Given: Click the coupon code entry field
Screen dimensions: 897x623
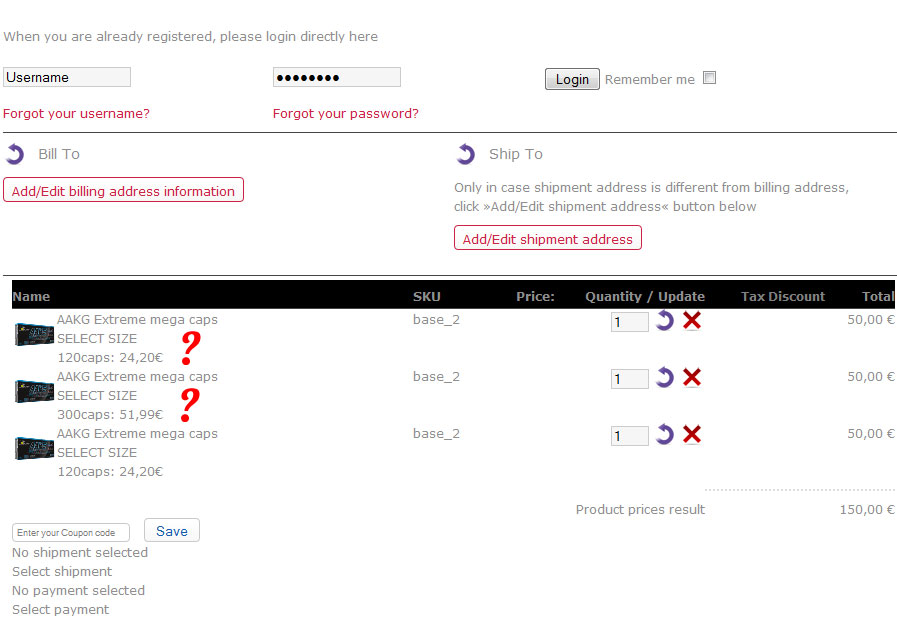Looking at the screenshot, I should coord(71,533).
